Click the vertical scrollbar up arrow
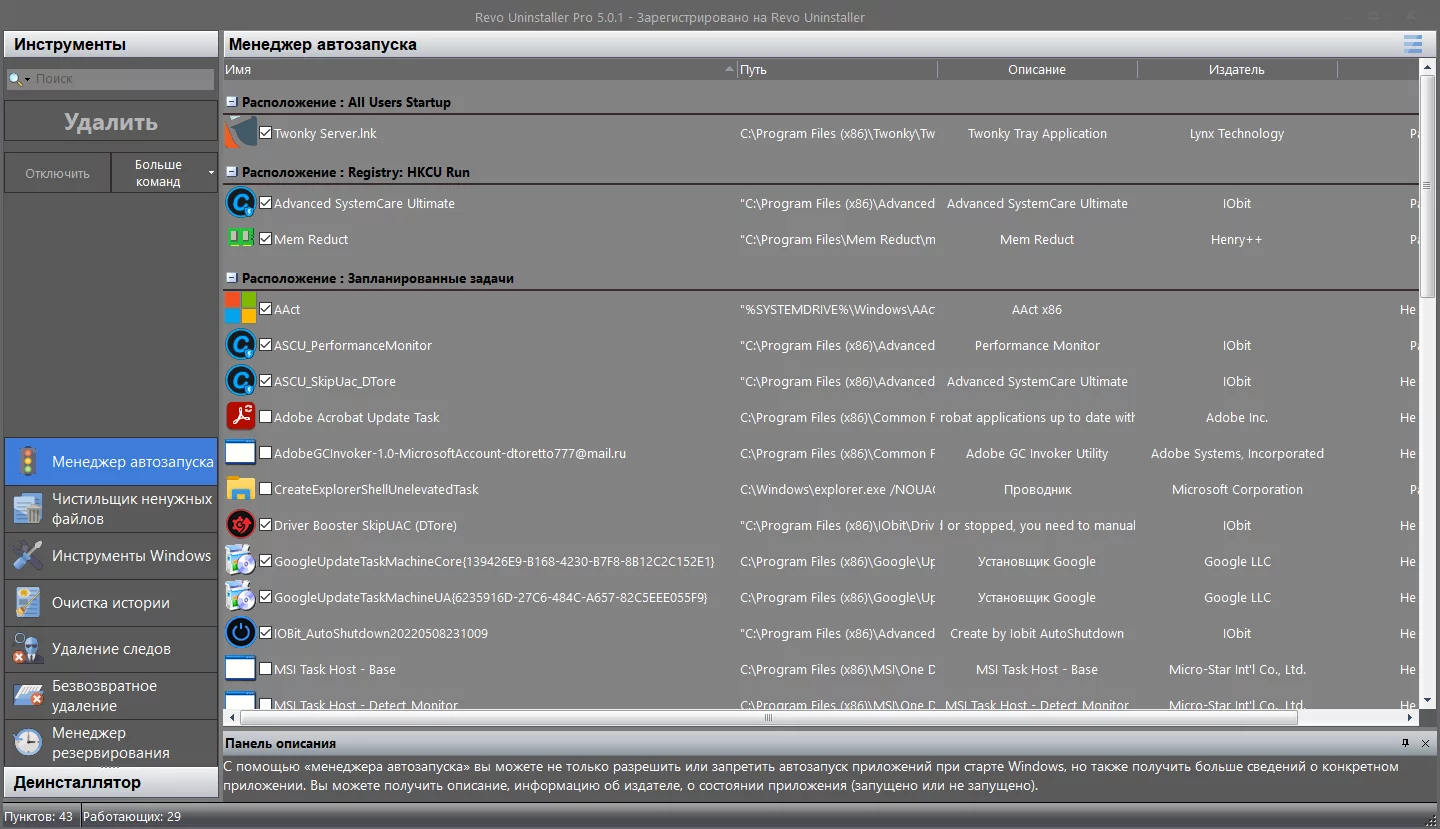The height and width of the screenshot is (829, 1440). tap(1427, 67)
